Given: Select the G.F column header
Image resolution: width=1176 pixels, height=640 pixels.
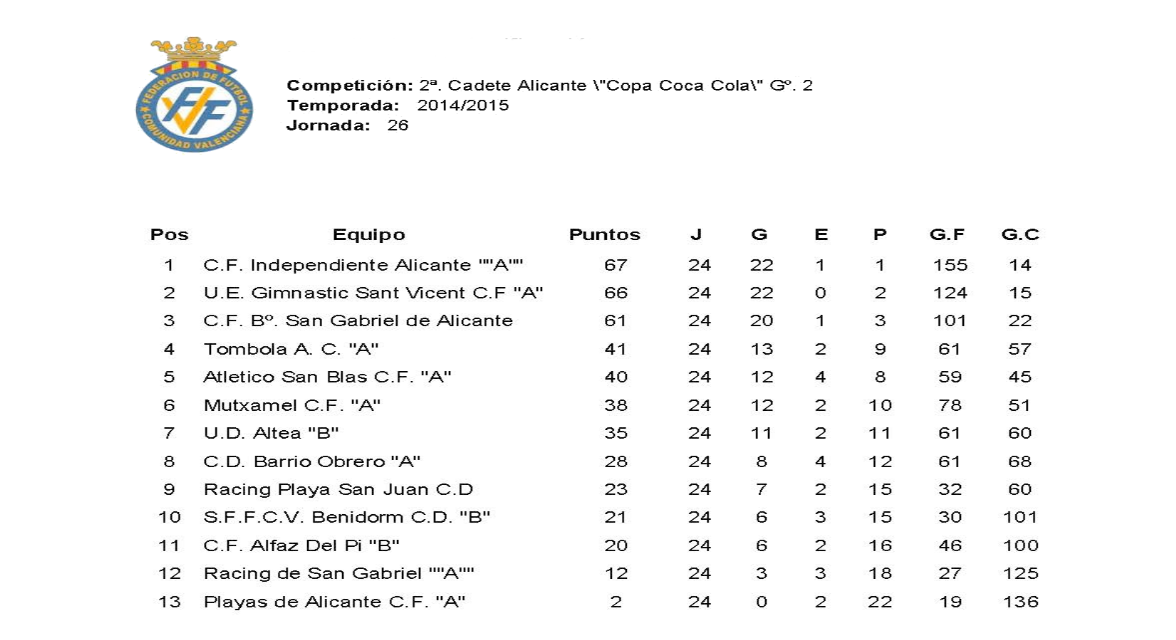Looking at the screenshot, I should click(947, 235).
